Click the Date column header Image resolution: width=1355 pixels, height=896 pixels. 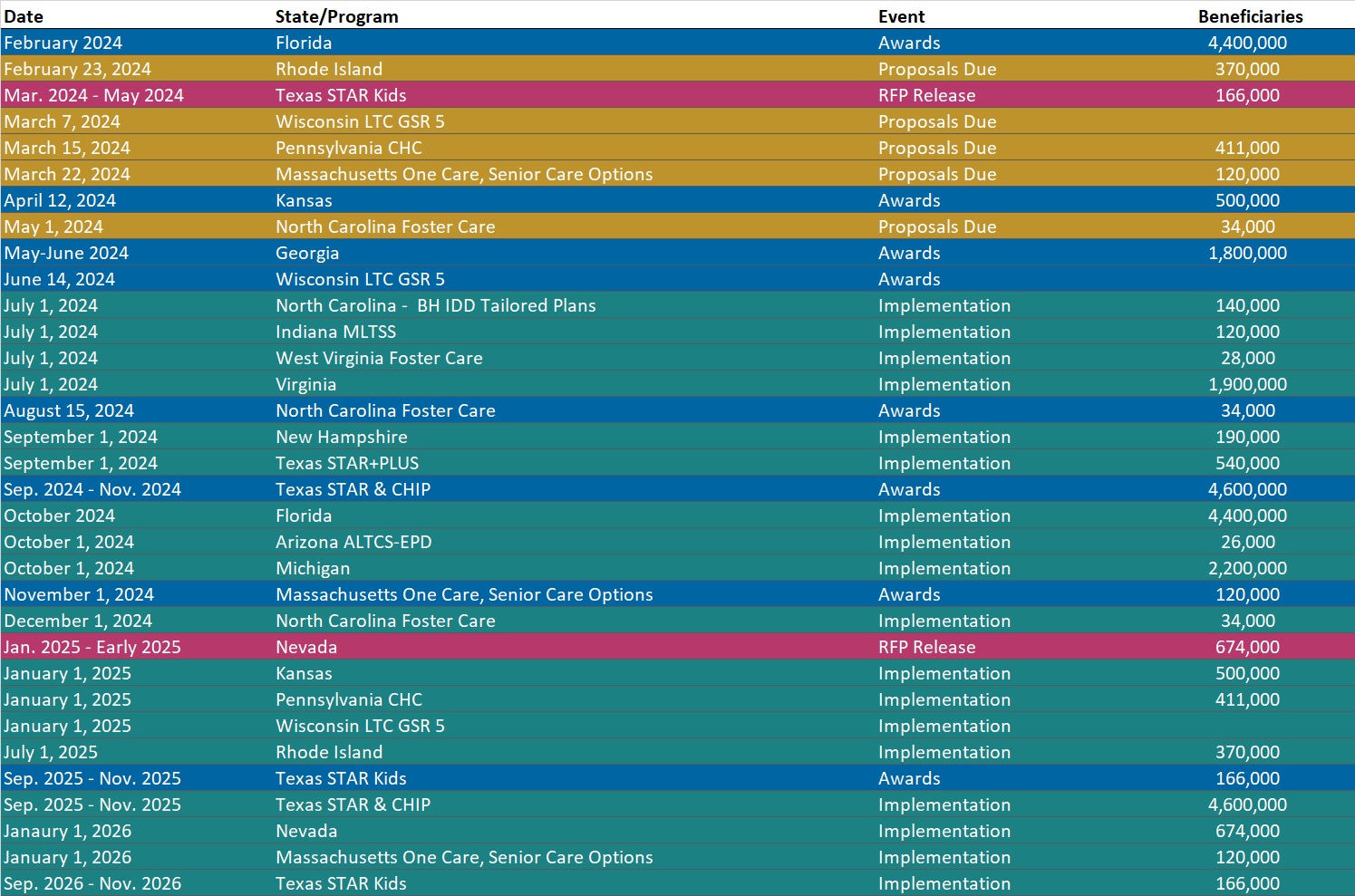pyautogui.click(x=24, y=16)
